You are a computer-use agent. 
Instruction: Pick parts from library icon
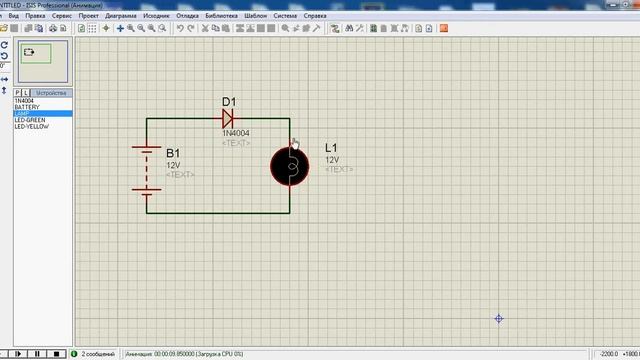[x=285, y=28]
